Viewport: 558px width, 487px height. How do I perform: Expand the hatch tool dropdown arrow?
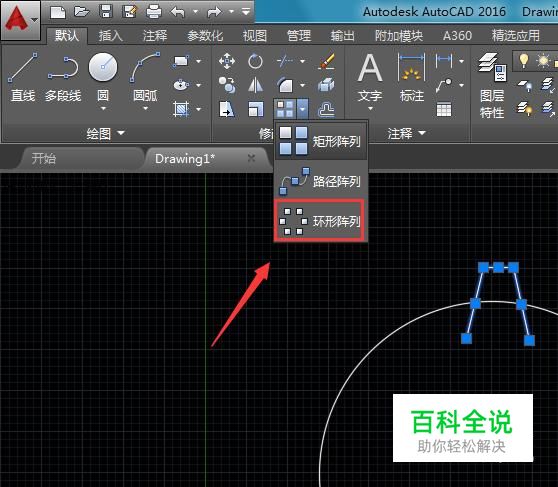pos(199,109)
